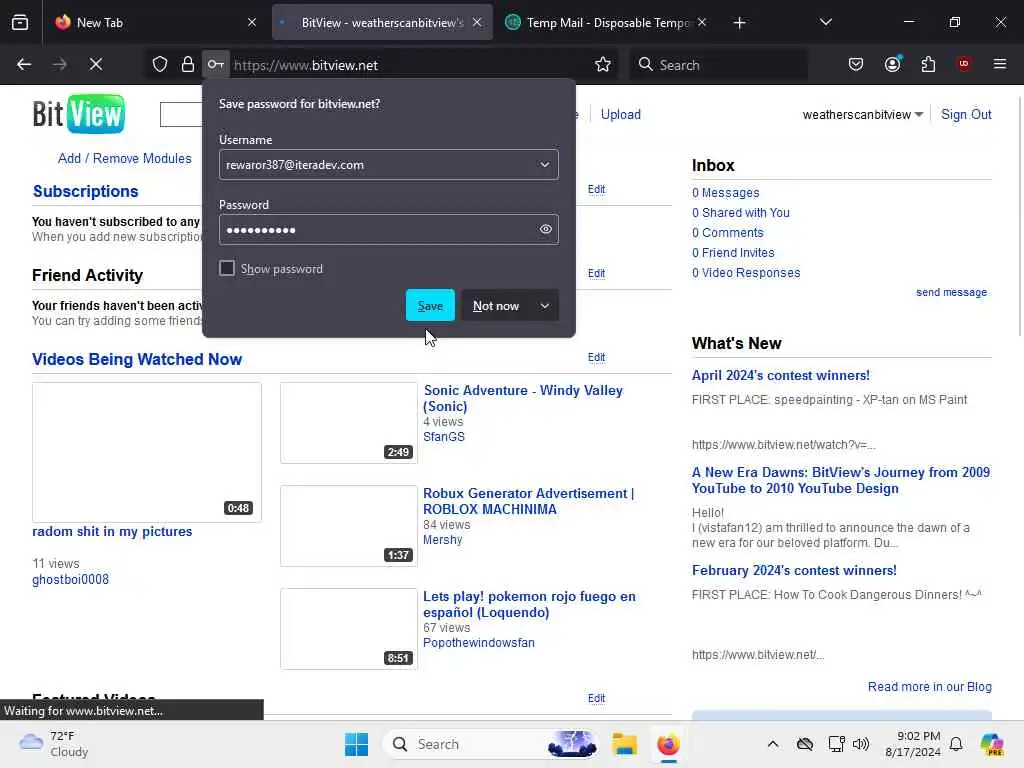The image size is (1024, 768).
Task: Edit the Videos Being Watched Now module
Action: [596, 357]
